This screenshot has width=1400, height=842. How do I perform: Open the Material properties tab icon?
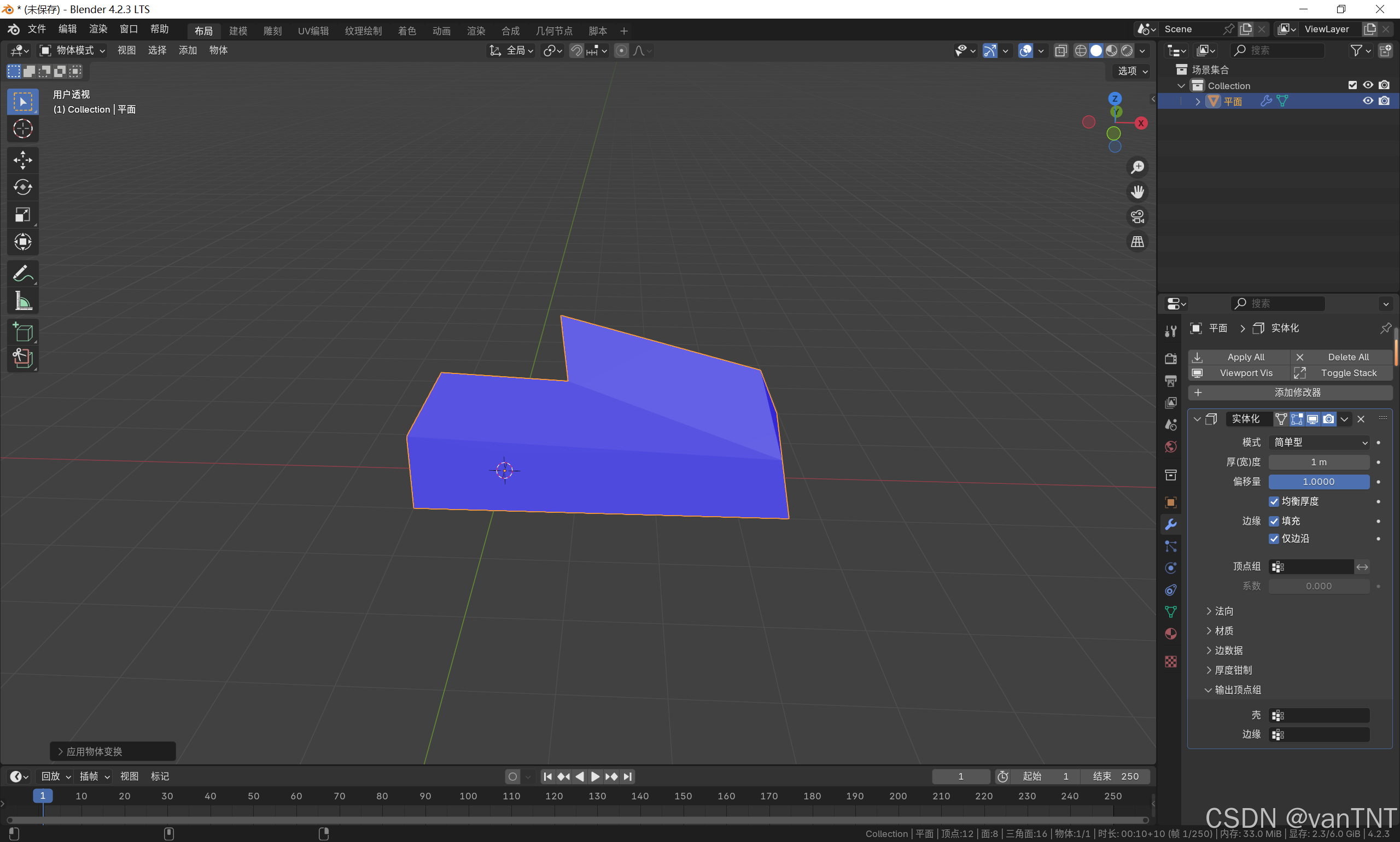point(1170,634)
